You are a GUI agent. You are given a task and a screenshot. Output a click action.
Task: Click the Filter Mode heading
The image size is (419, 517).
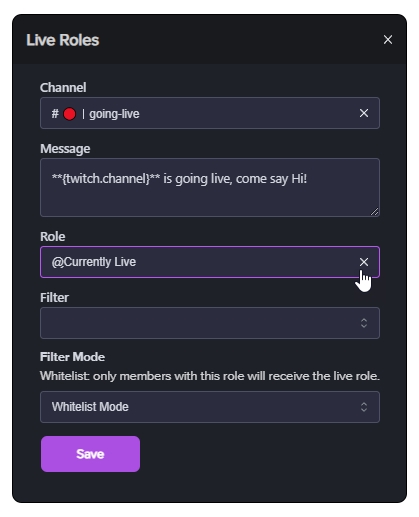coord(72,357)
